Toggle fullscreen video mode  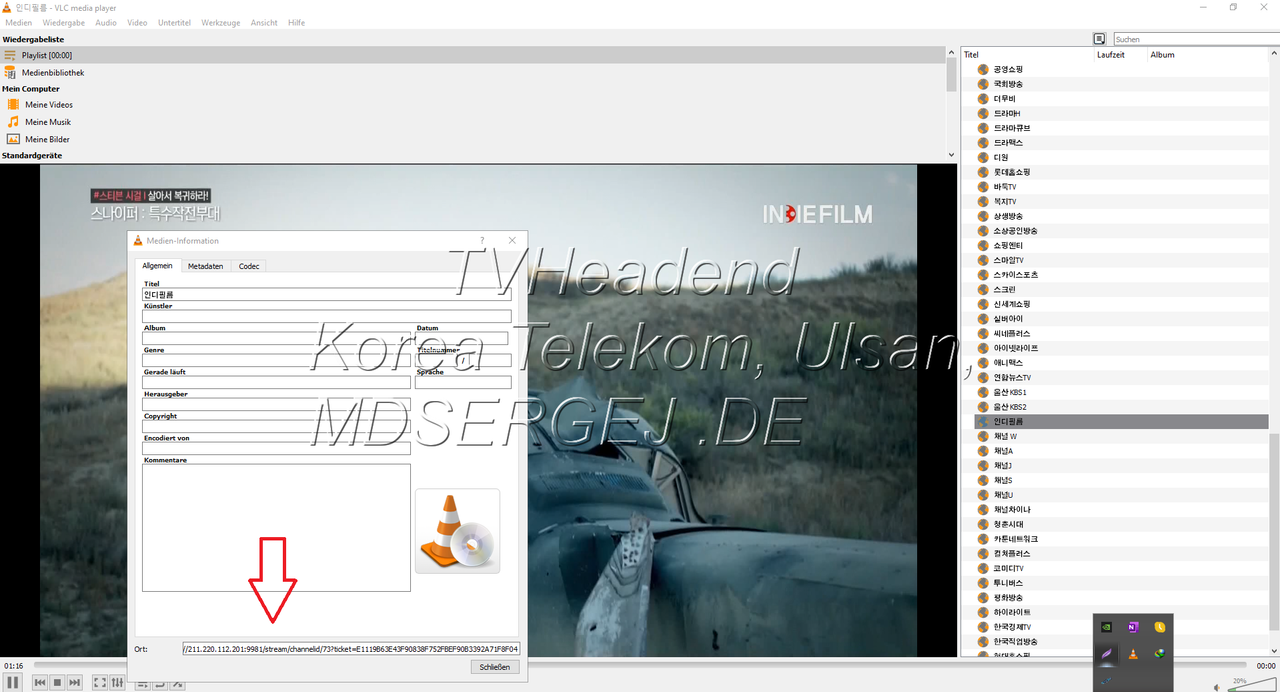pyautogui.click(x=100, y=682)
